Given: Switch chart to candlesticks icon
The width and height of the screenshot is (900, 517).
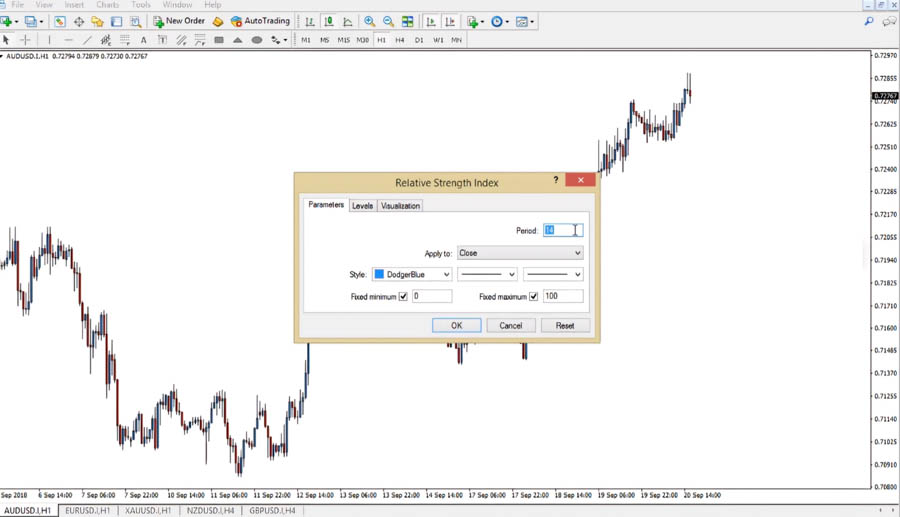Looking at the screenshot, I should 329,21.
